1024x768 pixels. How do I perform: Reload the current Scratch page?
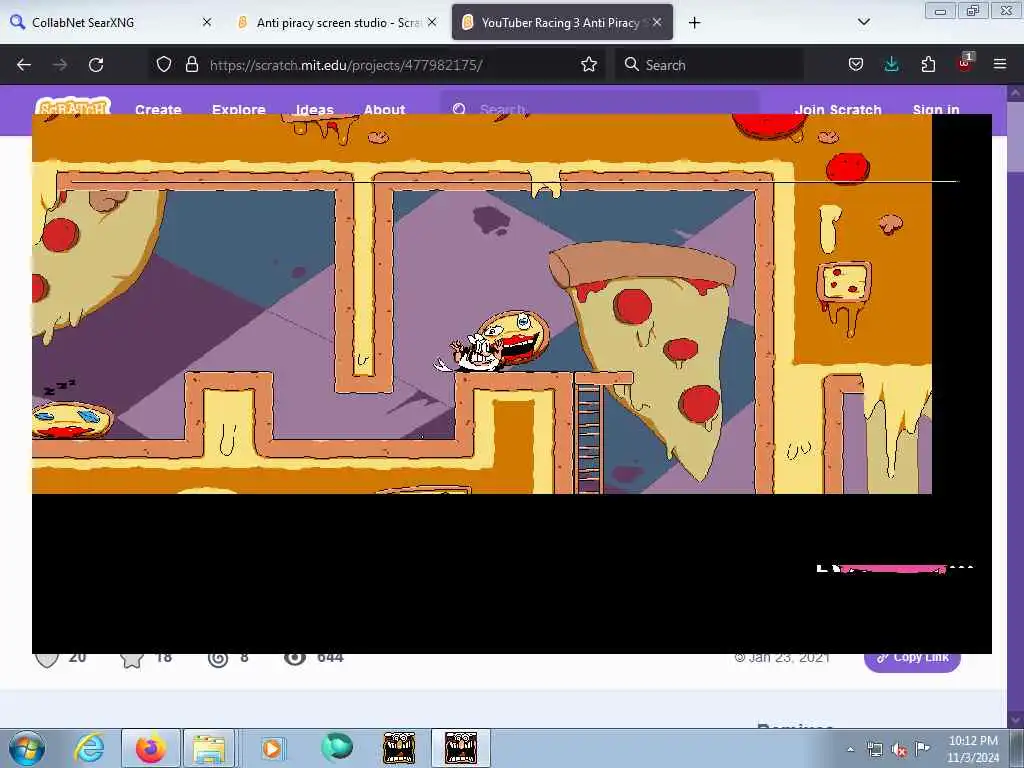[96, 65]
